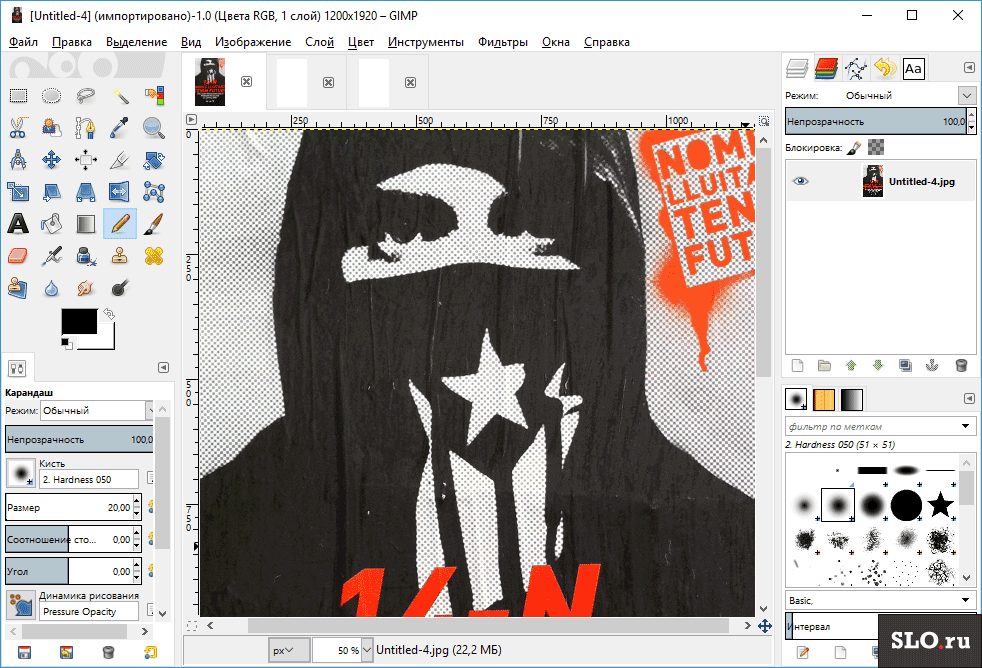Toggle lock alpha channel checkerboard icon
The image size is (982, 668).
(876, 148)
